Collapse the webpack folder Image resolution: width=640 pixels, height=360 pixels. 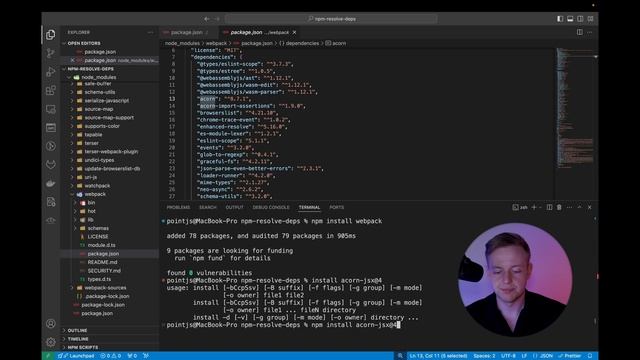[95, 194]
